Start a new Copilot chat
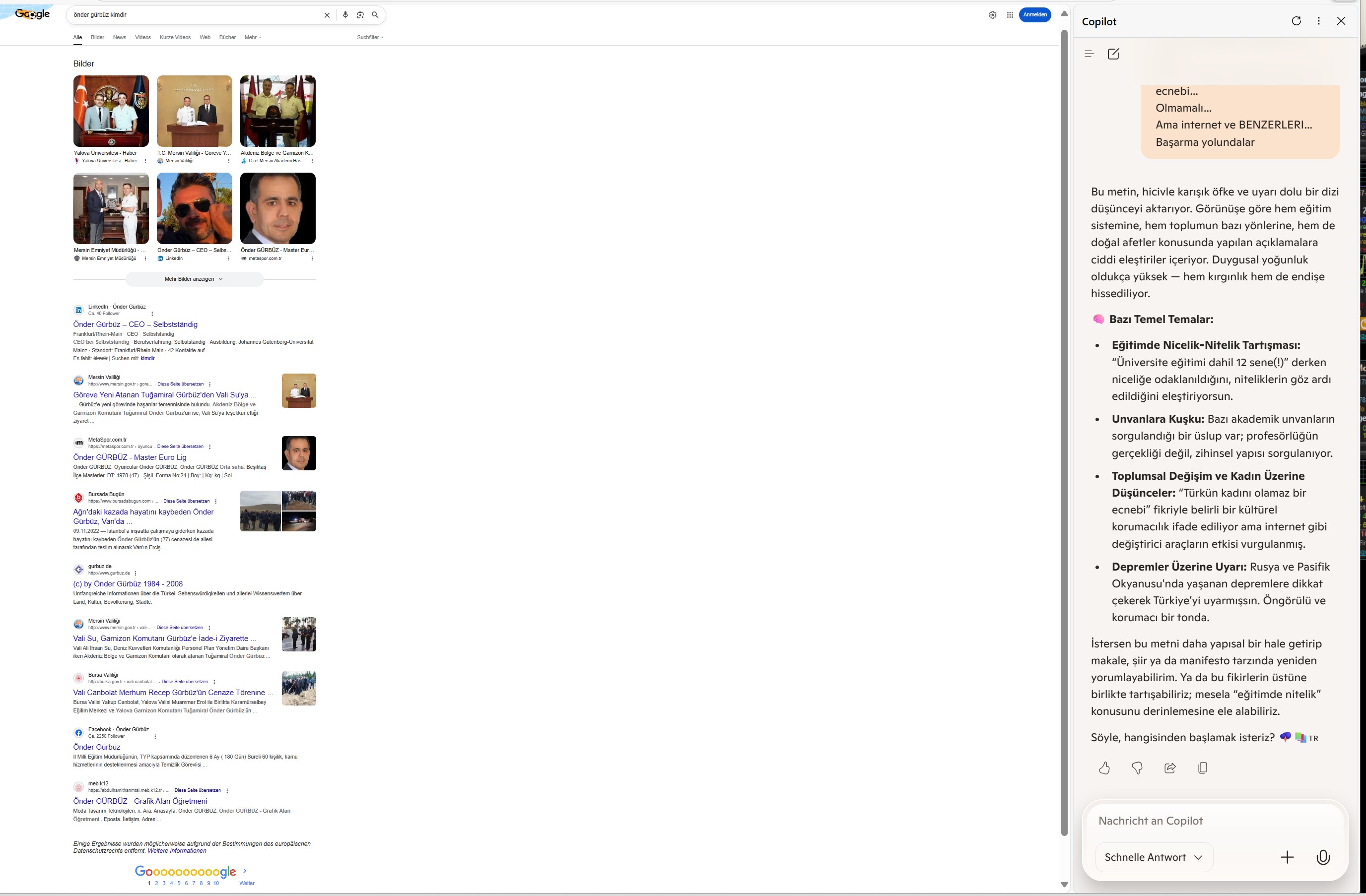 [x=1113, y=54]
